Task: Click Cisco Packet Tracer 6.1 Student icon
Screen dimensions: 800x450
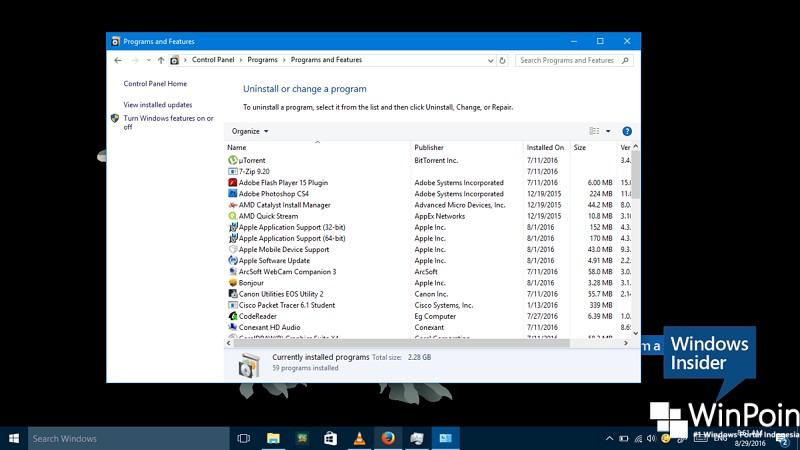Action: coord(233,305)
